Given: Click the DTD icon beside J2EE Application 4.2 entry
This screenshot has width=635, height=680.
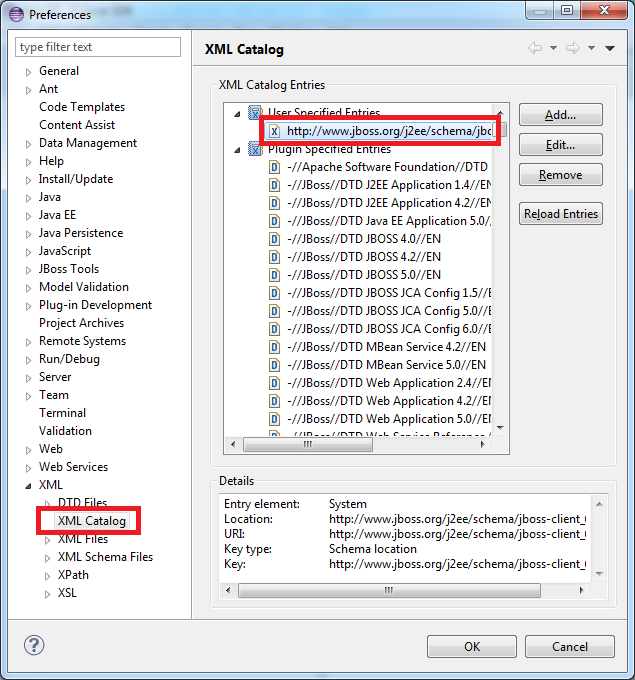Looking at the screenshot, I should (x=274, y=203).
